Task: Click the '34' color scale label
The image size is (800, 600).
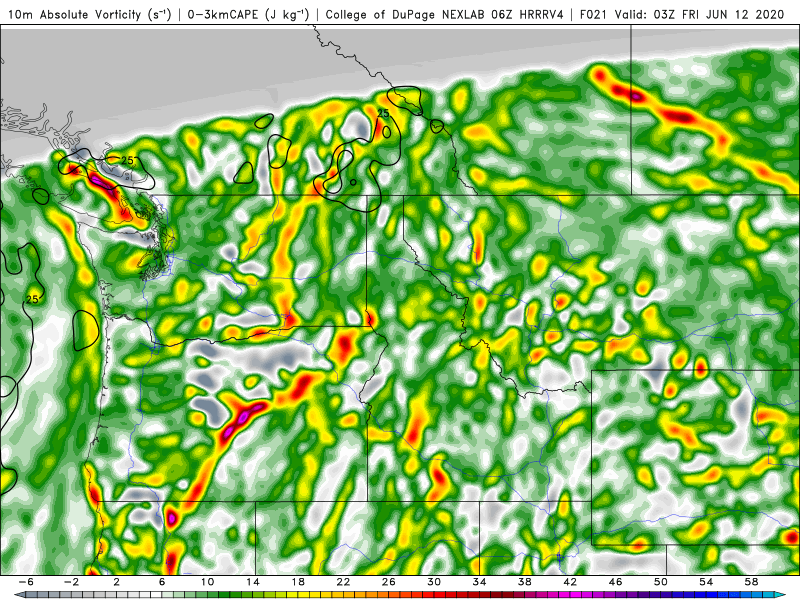Action: pyautogui.click(x=479, y=582)
